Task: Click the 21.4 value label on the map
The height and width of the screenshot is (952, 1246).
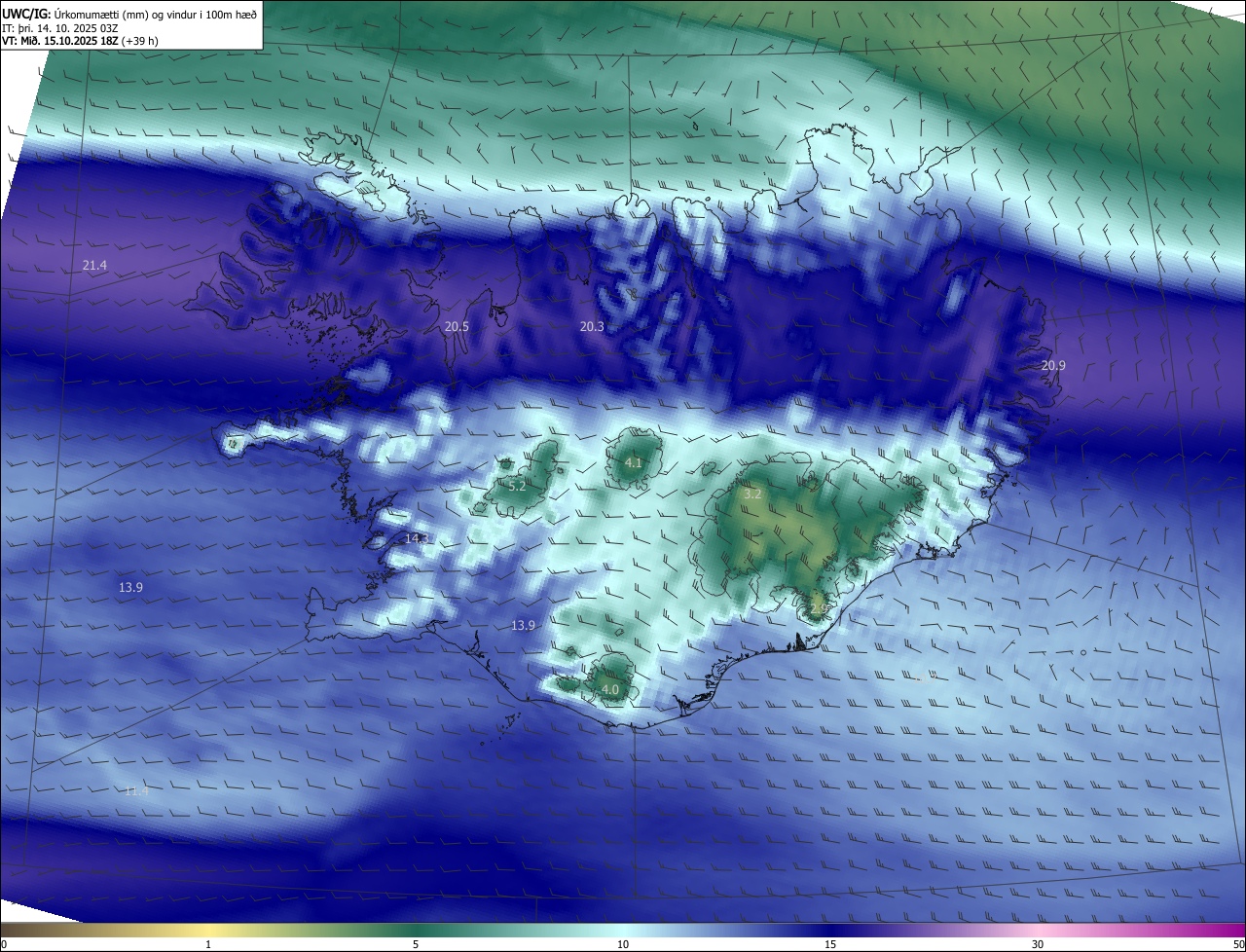Action: click(x=94, y=265)
